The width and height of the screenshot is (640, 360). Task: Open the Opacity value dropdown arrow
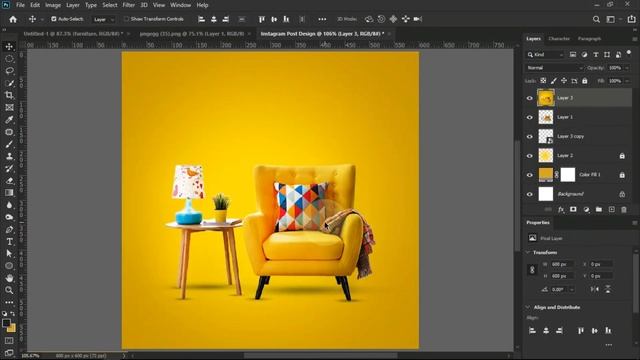tap(627, 68)
